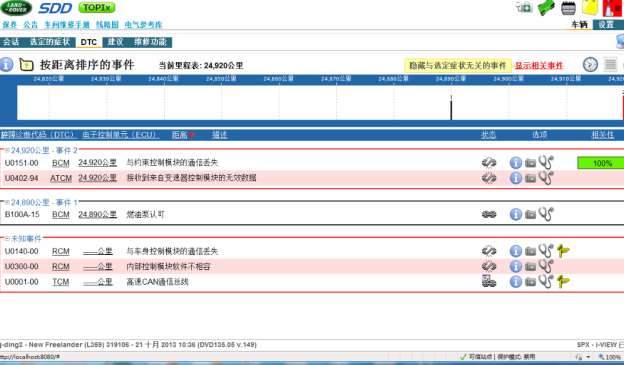Switch to the list view icon
Image resolution: width=624 pixels, height=365 pixels.
(610, 64)
